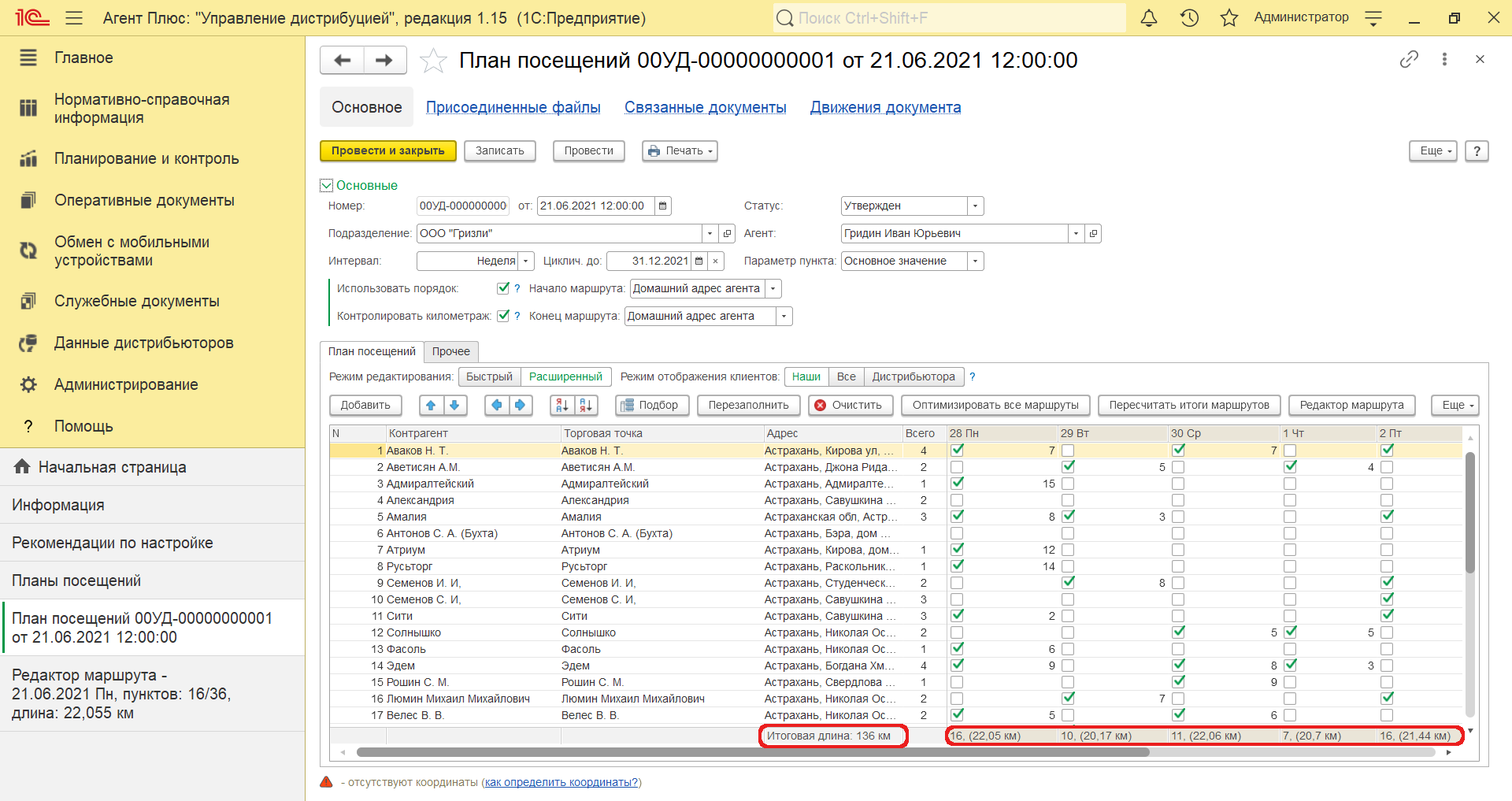Open the history clock icon
Image resolution: width=1512 pixels, height=801 pixels.
pos(1189,17)
